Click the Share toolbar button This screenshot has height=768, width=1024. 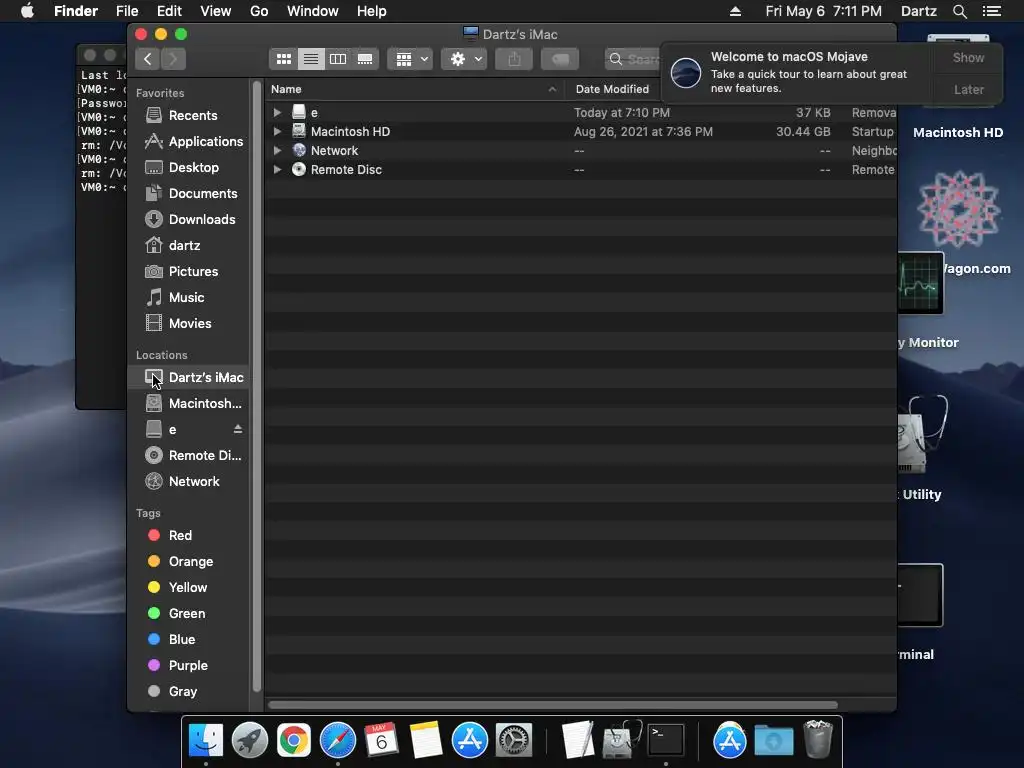515,59
